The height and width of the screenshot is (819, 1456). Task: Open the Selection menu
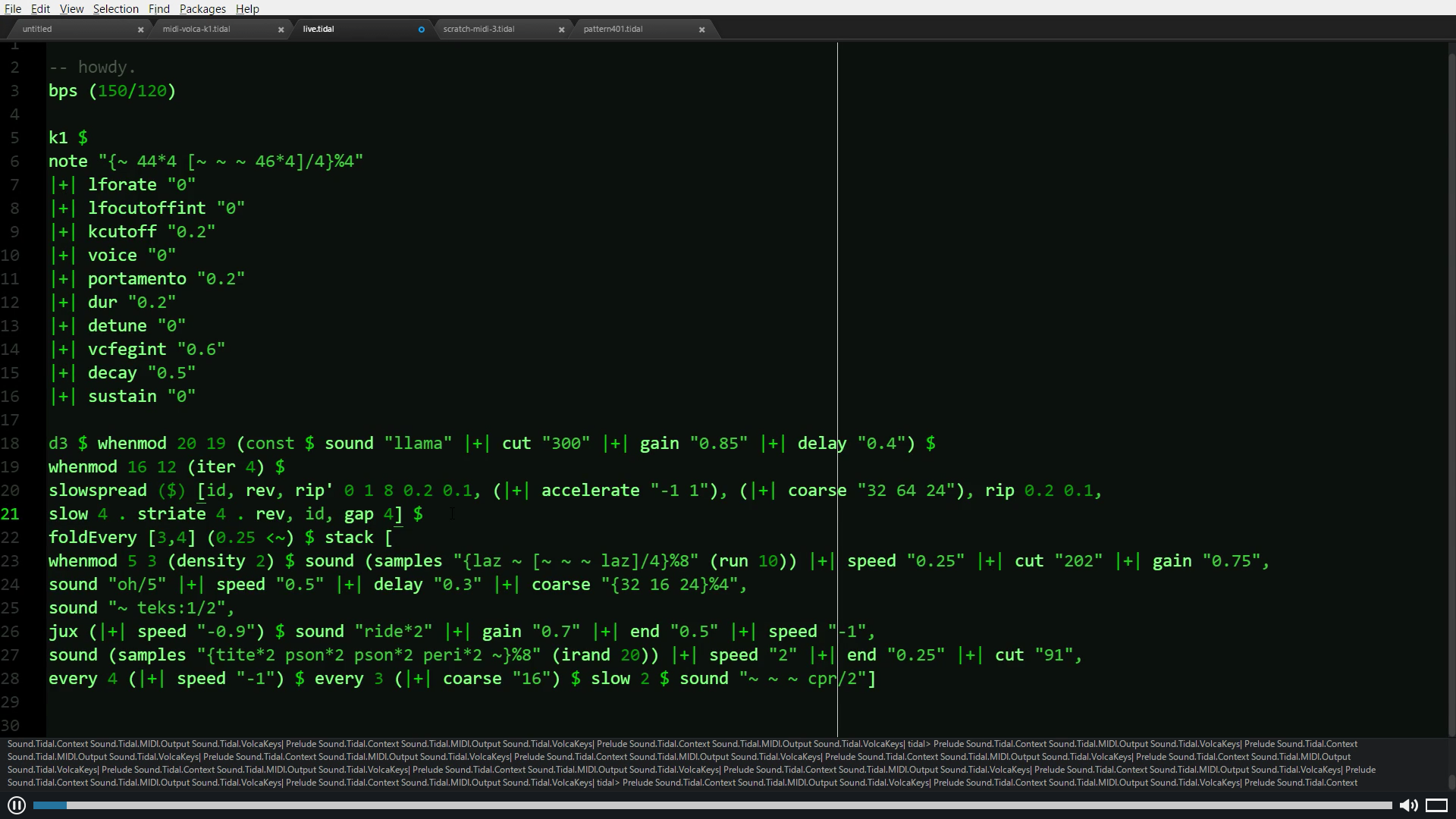click(115, 8)
